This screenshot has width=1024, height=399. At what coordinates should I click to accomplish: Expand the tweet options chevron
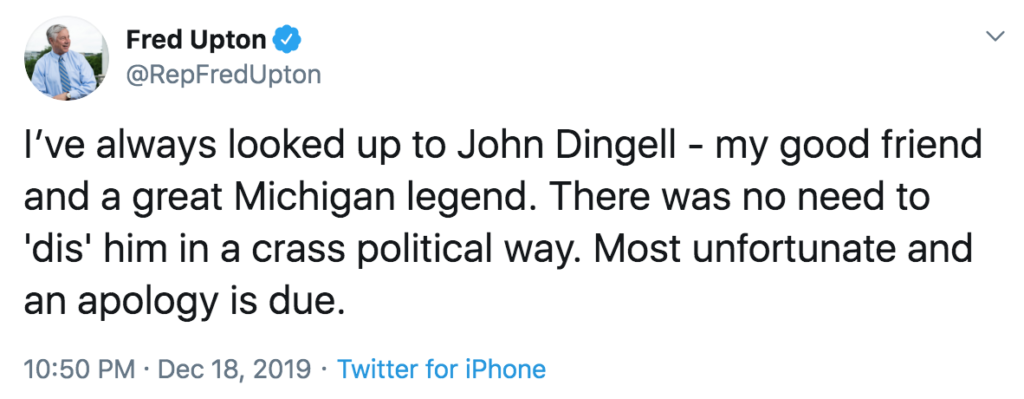pos(995,36)
